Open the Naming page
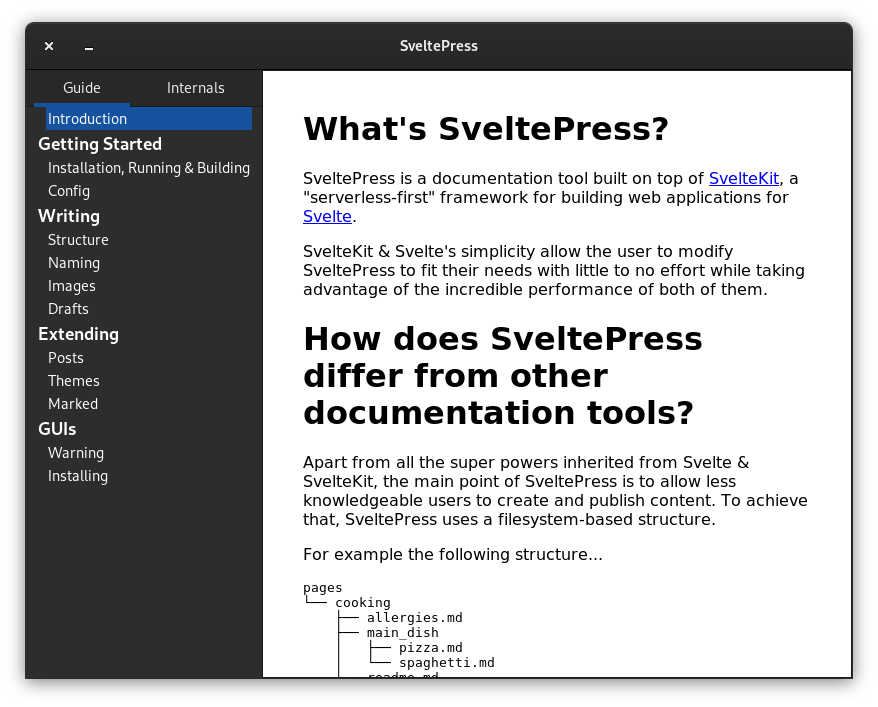 pos(74,263)
